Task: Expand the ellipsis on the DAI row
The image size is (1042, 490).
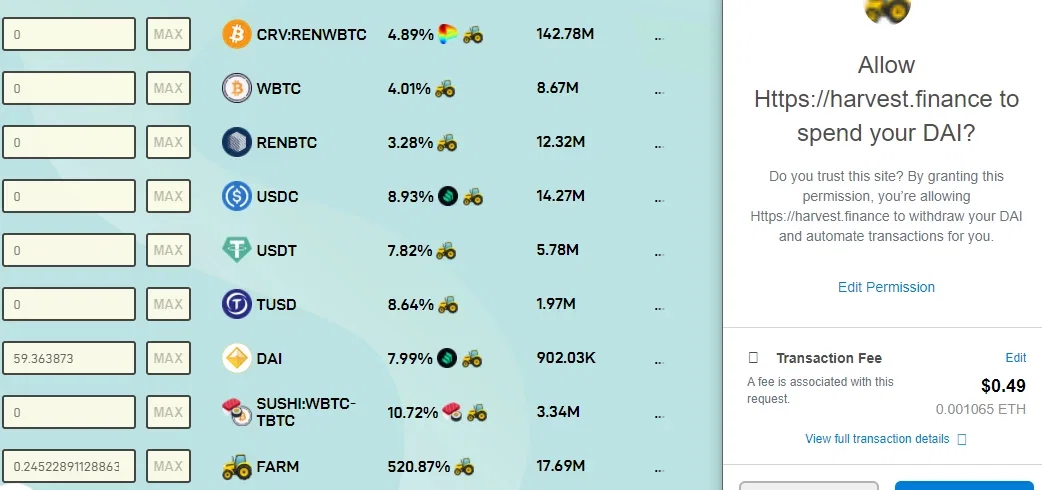Action: click(659, 362)
